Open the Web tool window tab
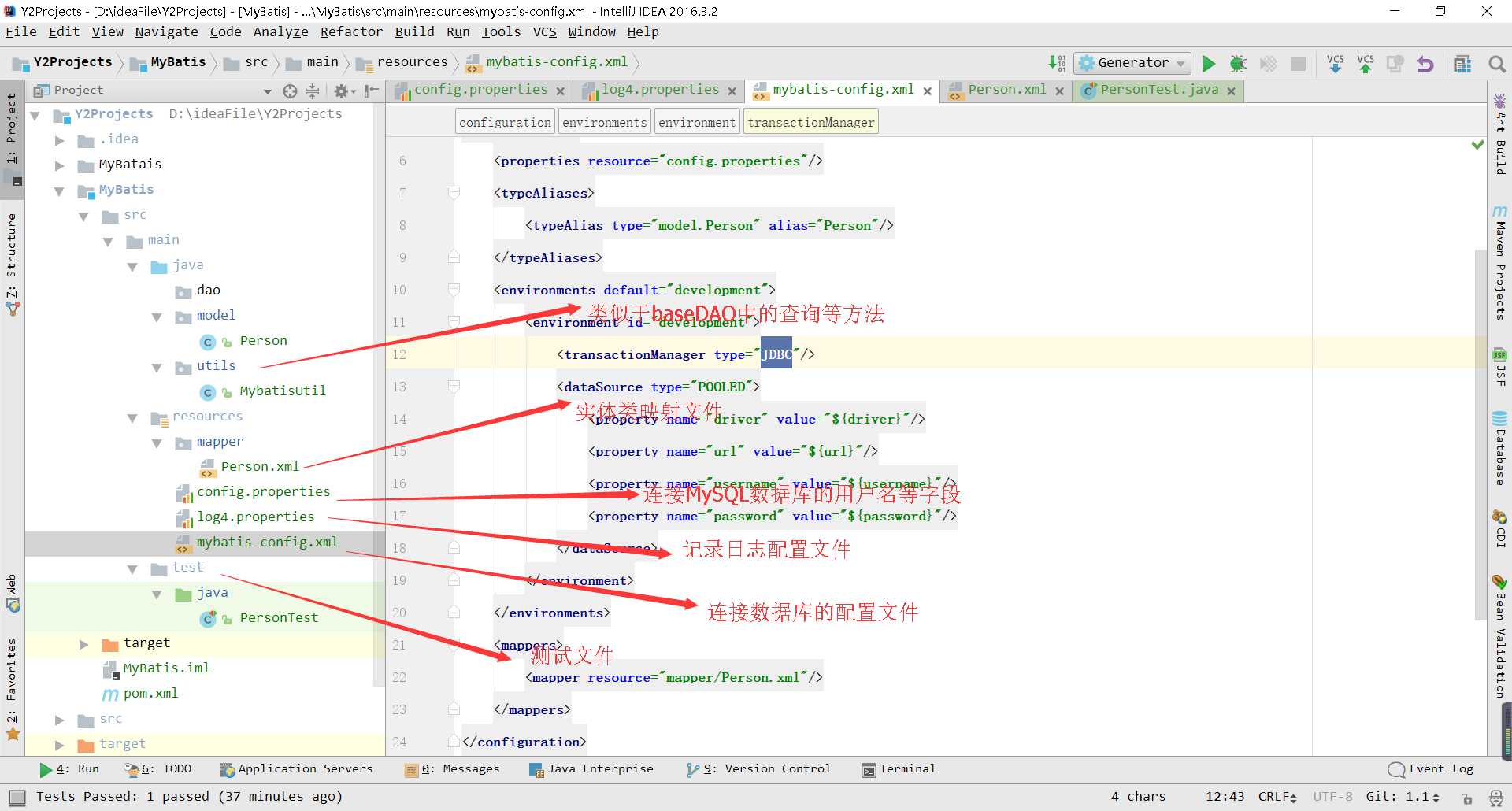Viewport: 1512px width, 811px height. coord(12,593)
